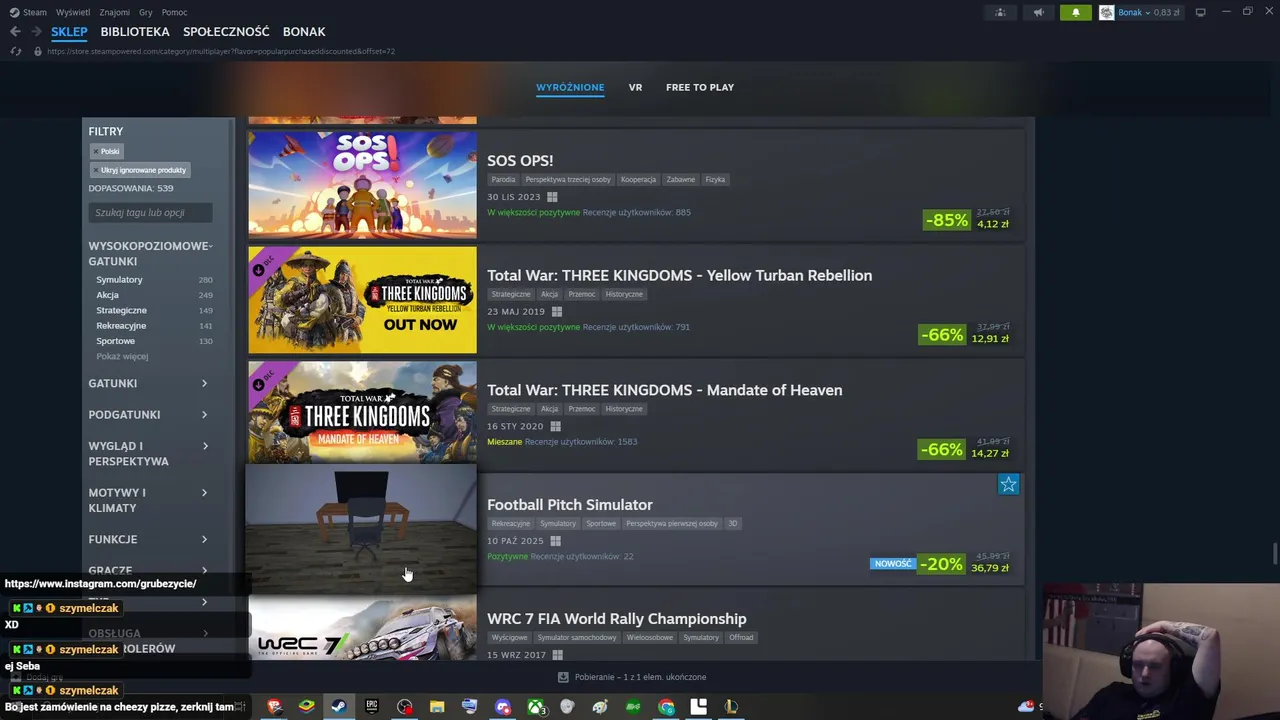Select the VR tab
1280x720 pixels.
coord(635,87)
